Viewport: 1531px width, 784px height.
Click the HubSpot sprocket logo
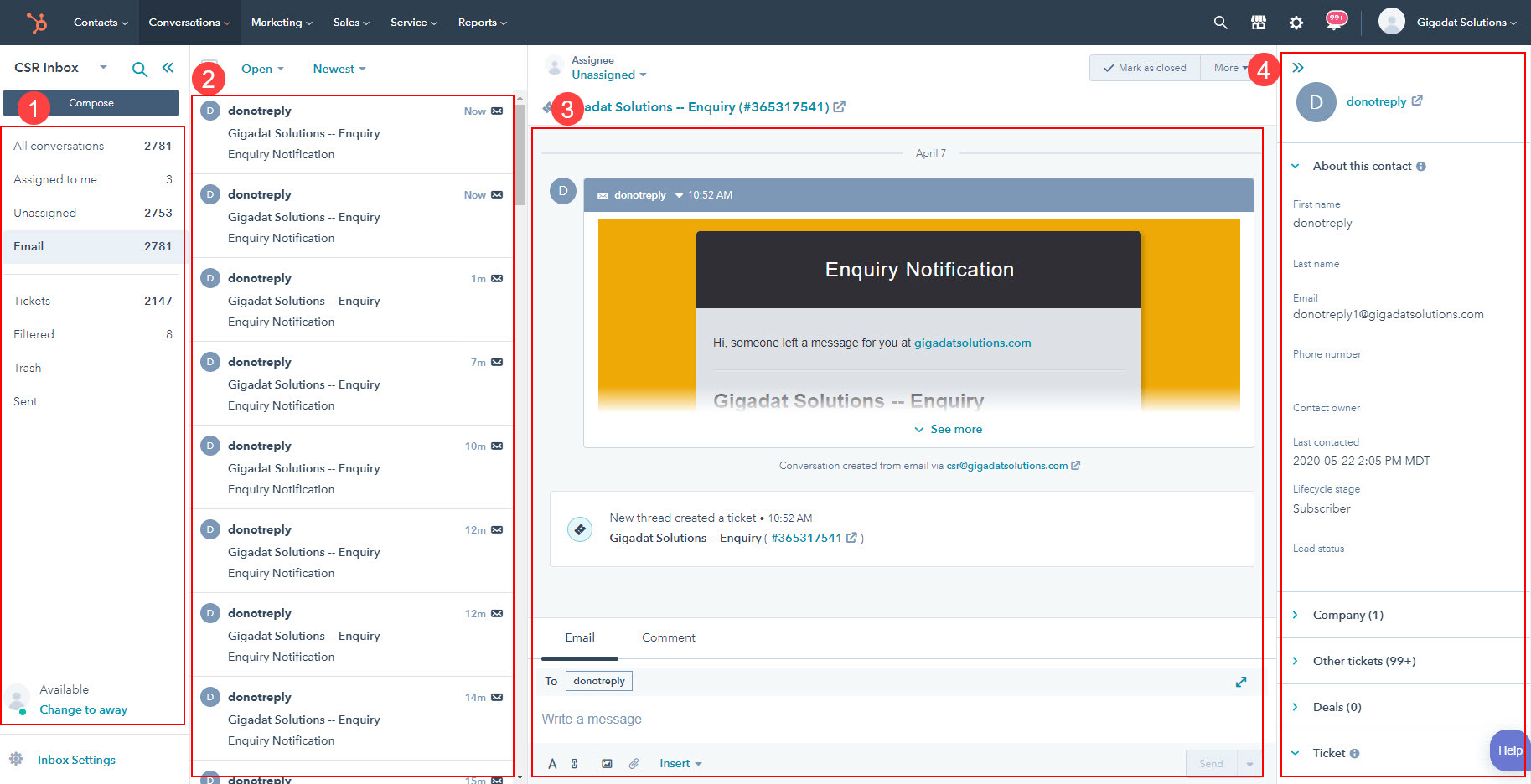point(37,23)
